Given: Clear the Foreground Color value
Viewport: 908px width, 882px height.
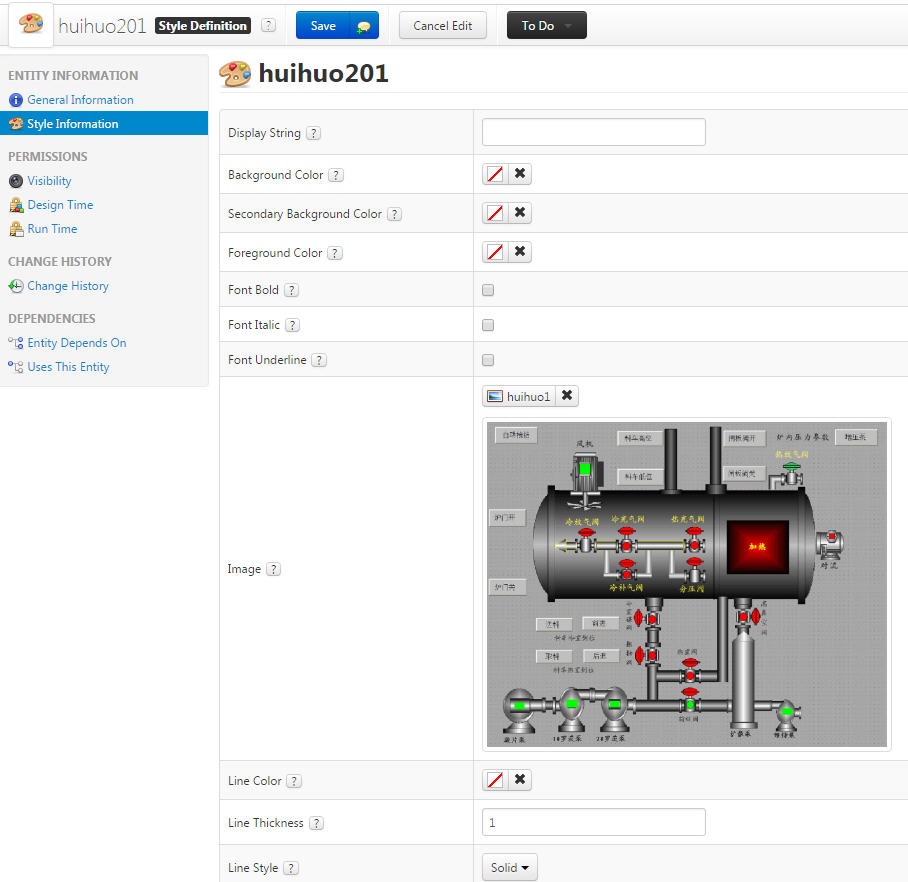Looking at the screenshot, I should [520, 252].
